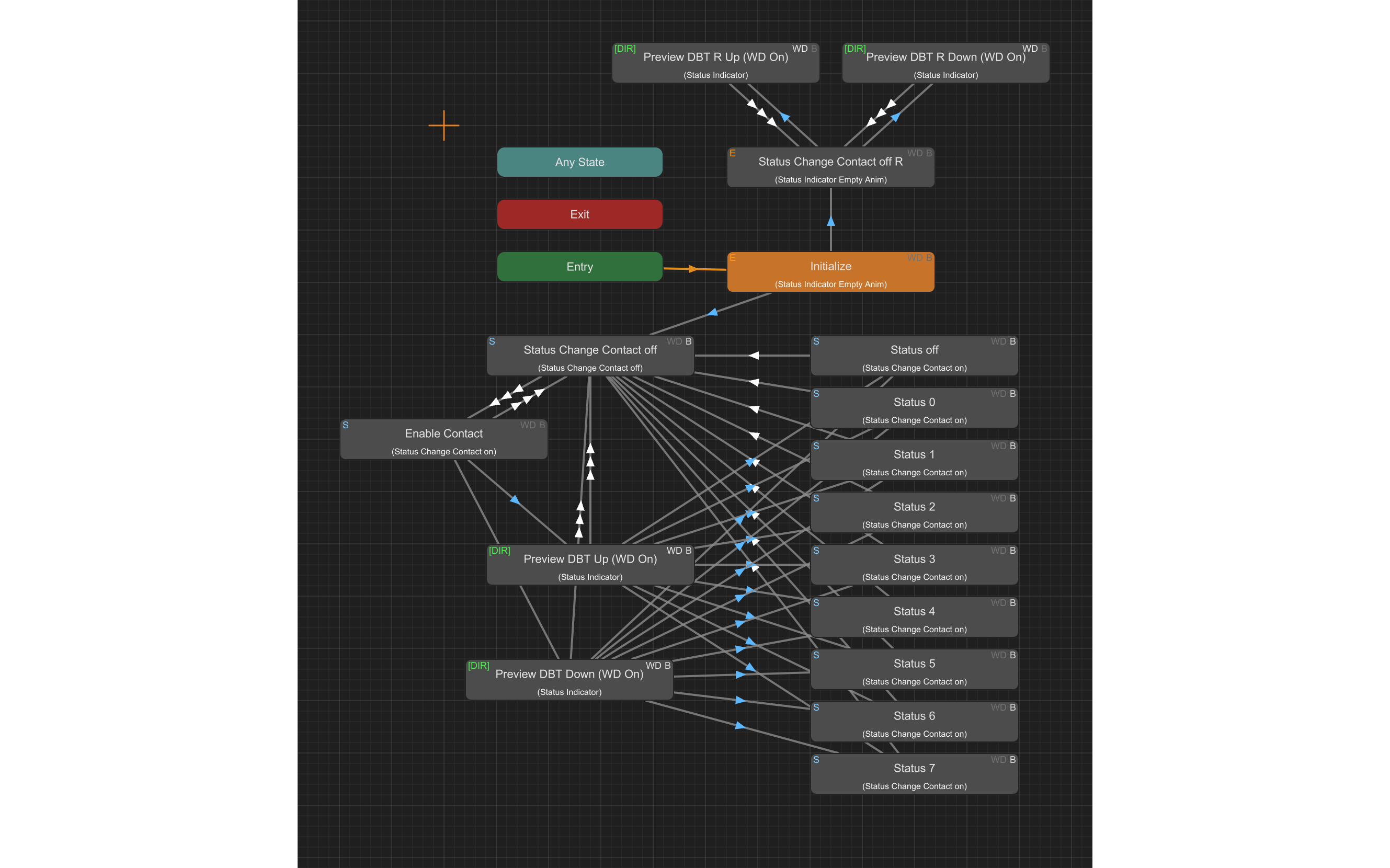Select Preview DBT Up (WD On) node

pyautogui.click(x=590, y=565)
